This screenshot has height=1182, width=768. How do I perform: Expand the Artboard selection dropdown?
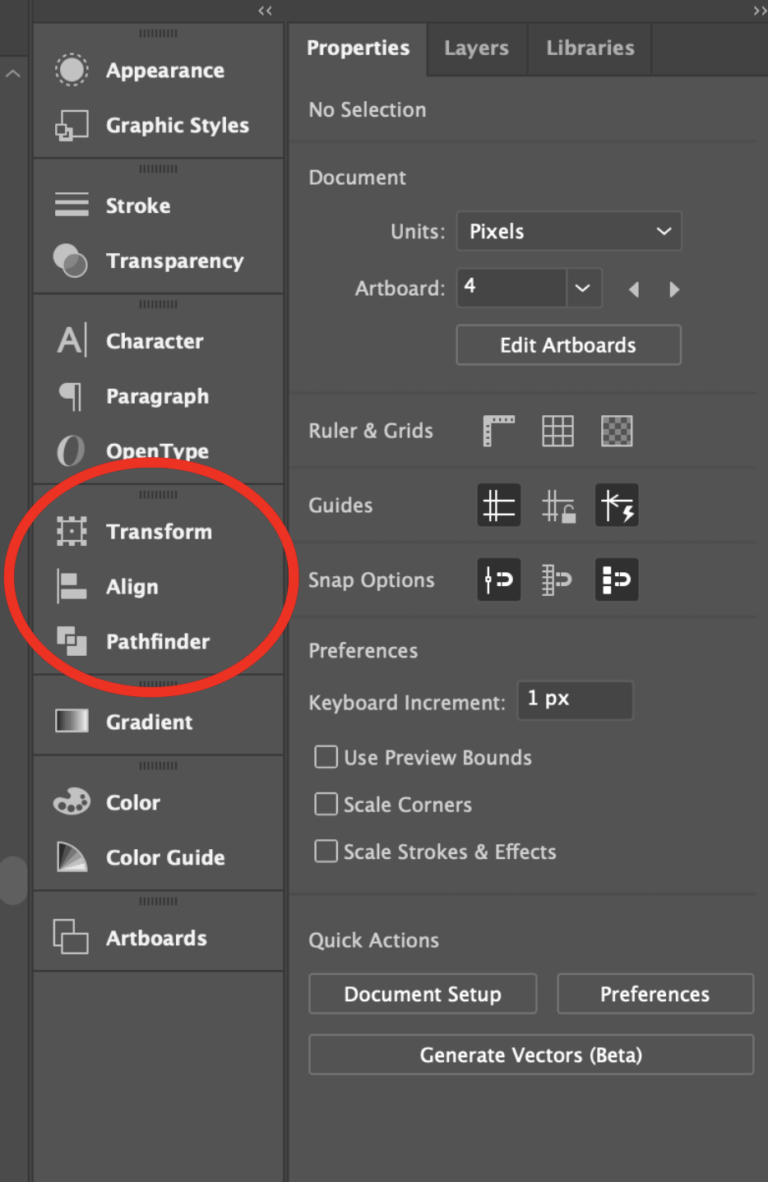(x=583, y=288)
